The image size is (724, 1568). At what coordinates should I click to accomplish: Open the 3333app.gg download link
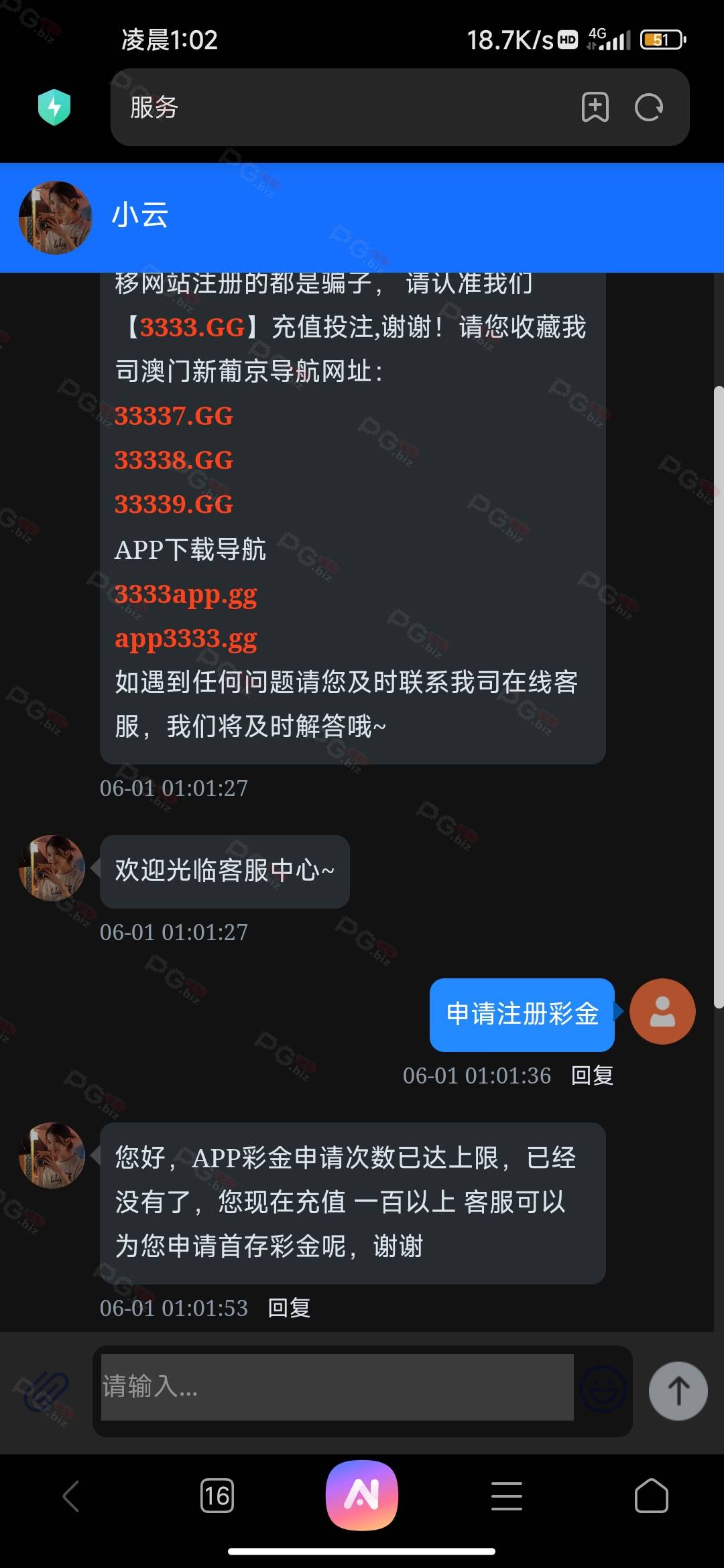[186, 594]
